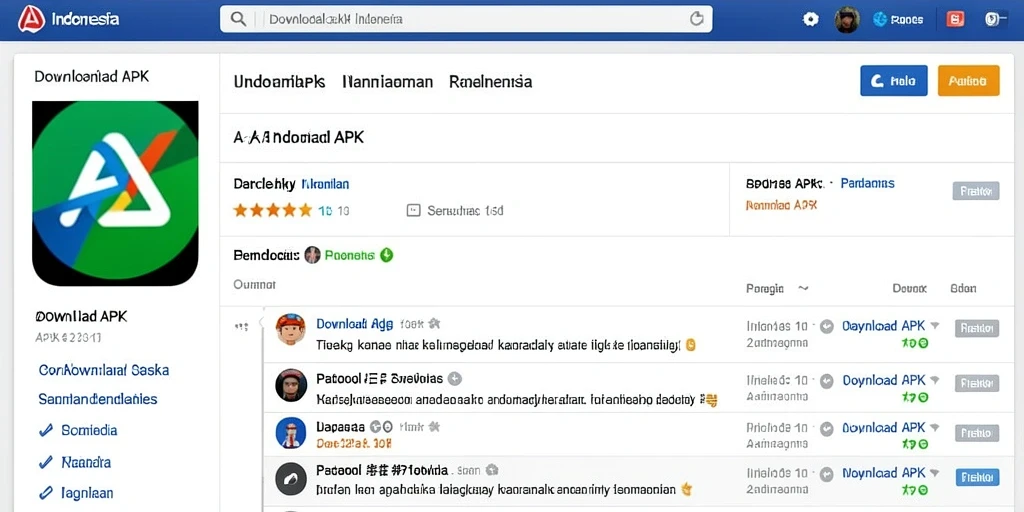Toggle the Naandra check item
This screenshot has width=1024, height=512.
(x=74, y=462)
